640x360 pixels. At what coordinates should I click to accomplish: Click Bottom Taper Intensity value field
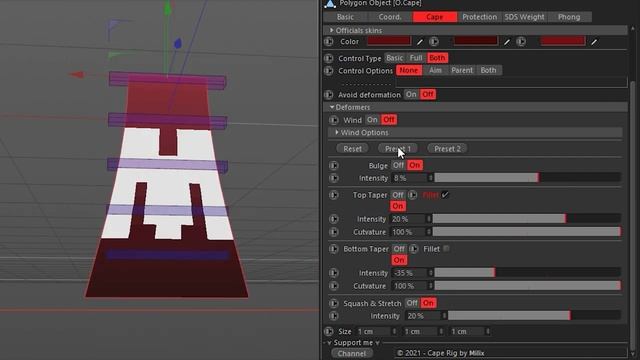click(409, 273)
